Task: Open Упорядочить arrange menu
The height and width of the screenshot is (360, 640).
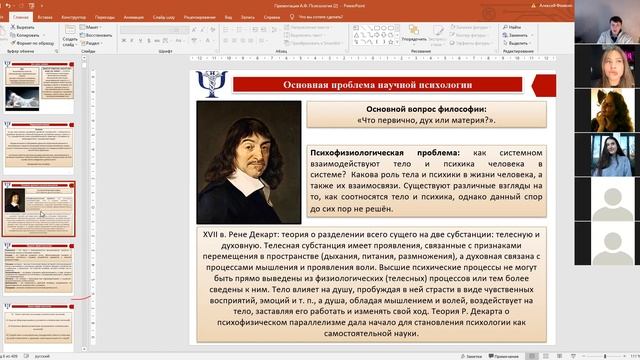Action: click(414, 35)
